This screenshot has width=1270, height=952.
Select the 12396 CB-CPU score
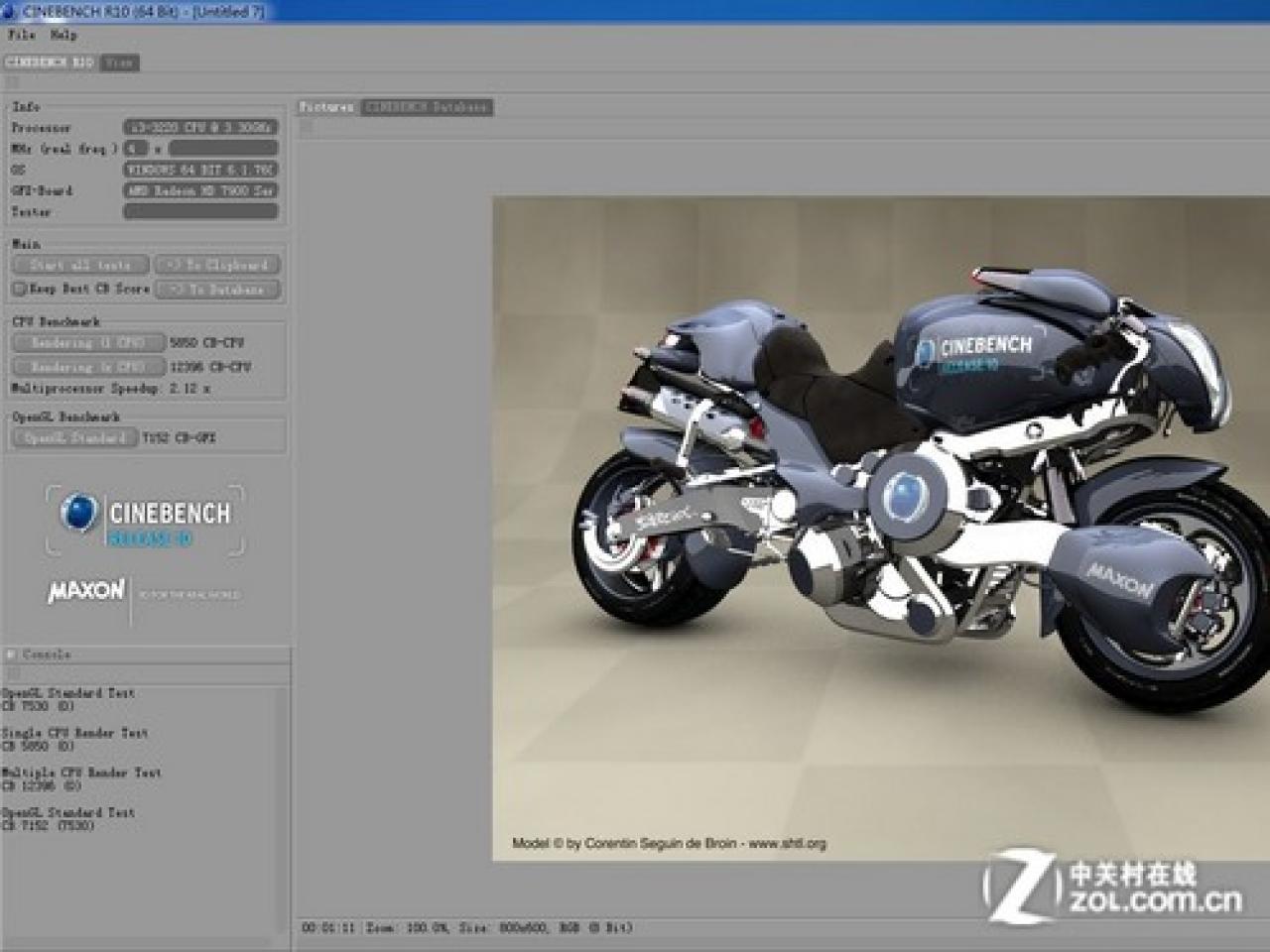click(210, 367)
